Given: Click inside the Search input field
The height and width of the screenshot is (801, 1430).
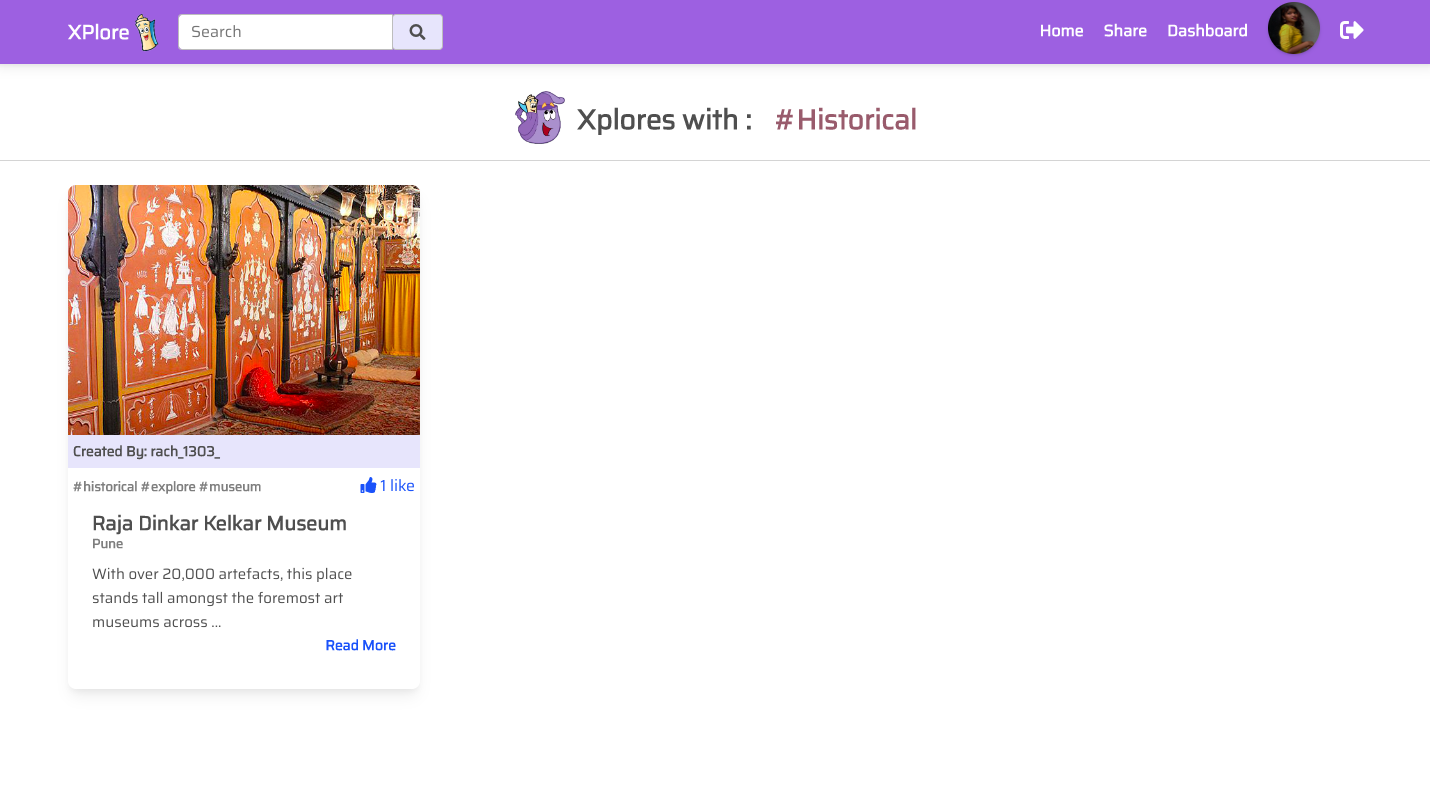Looking at the screenshot, I should click(285, 31).
